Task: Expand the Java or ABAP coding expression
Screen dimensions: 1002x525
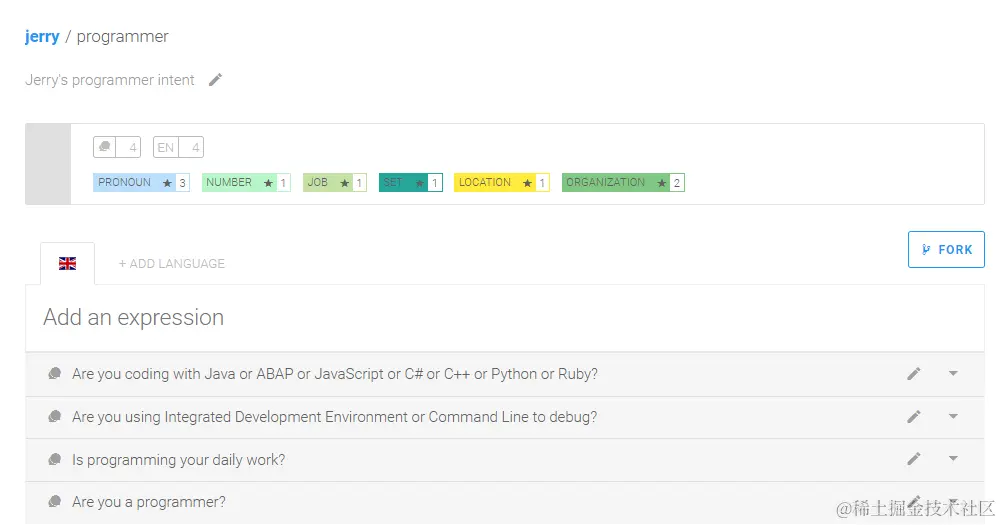Action: [x=953, y=374]
